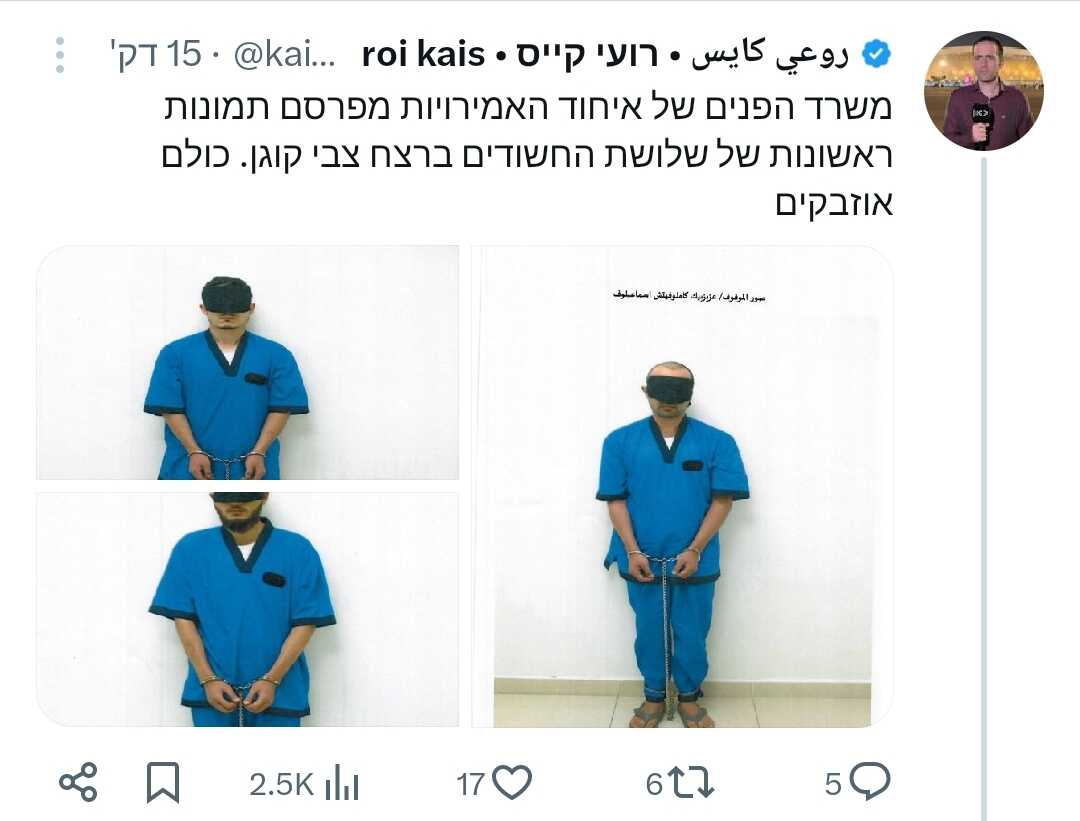The image size is (1080, 821).
Task: Click the Hebrew tweet text body
Action: coord(527,155)
